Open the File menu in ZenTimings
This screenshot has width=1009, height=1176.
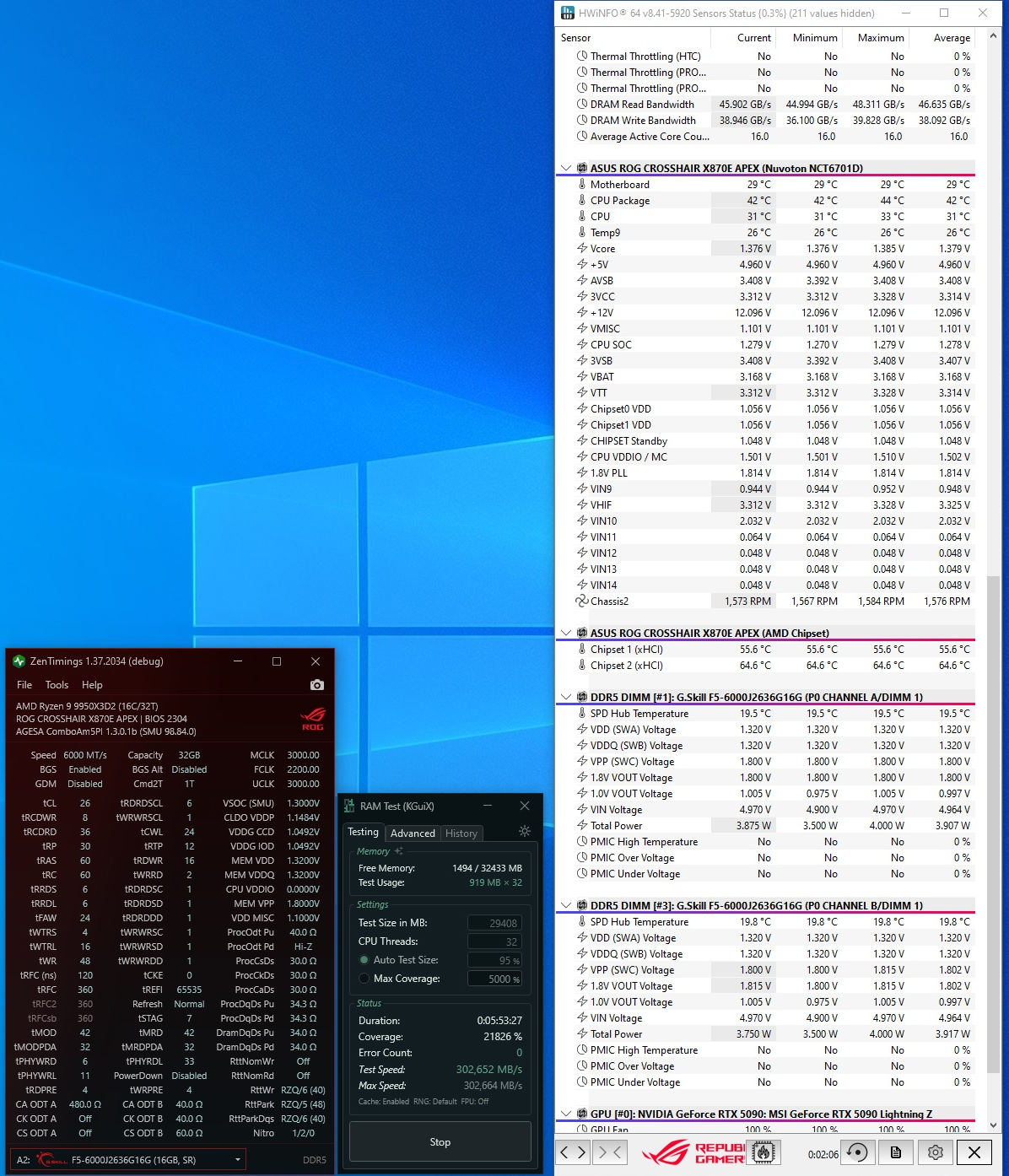pos(24,685)
